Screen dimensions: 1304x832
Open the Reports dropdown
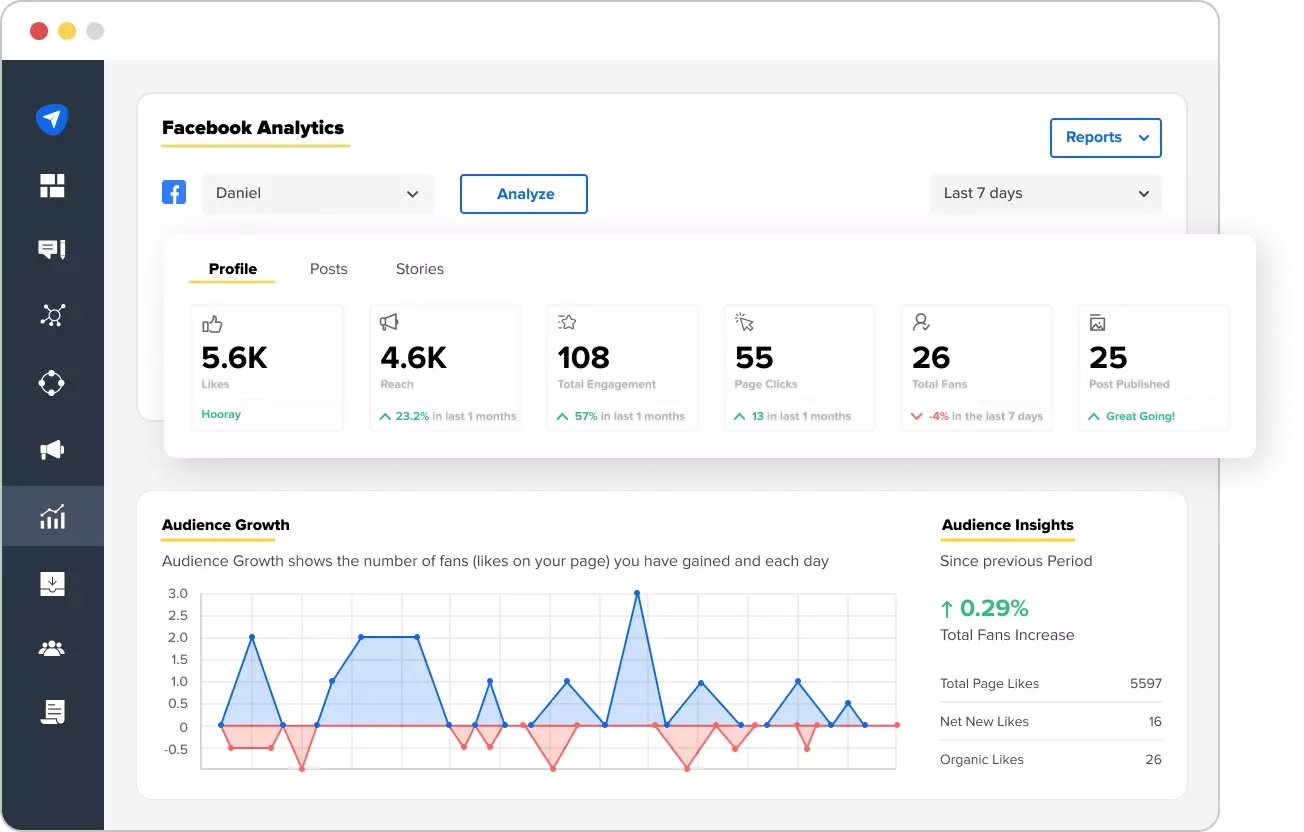(x=1105, y=138)
